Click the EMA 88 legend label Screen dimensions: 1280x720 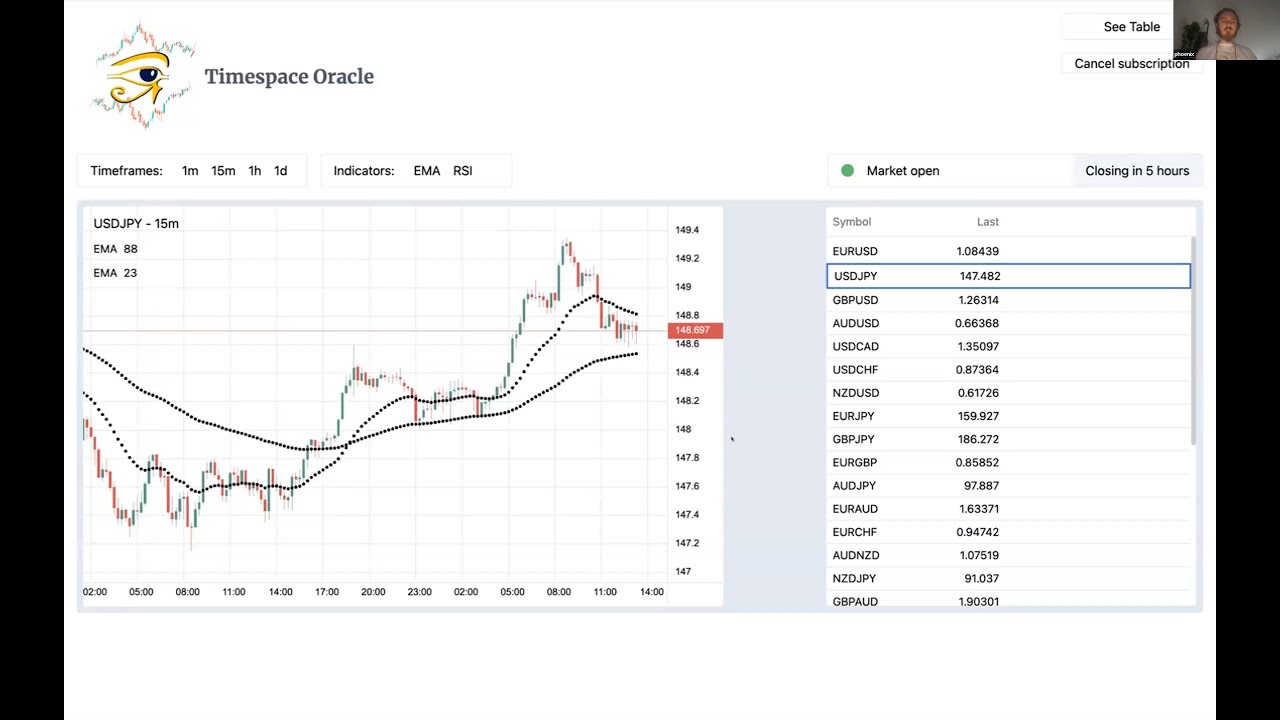click(116, 249)
